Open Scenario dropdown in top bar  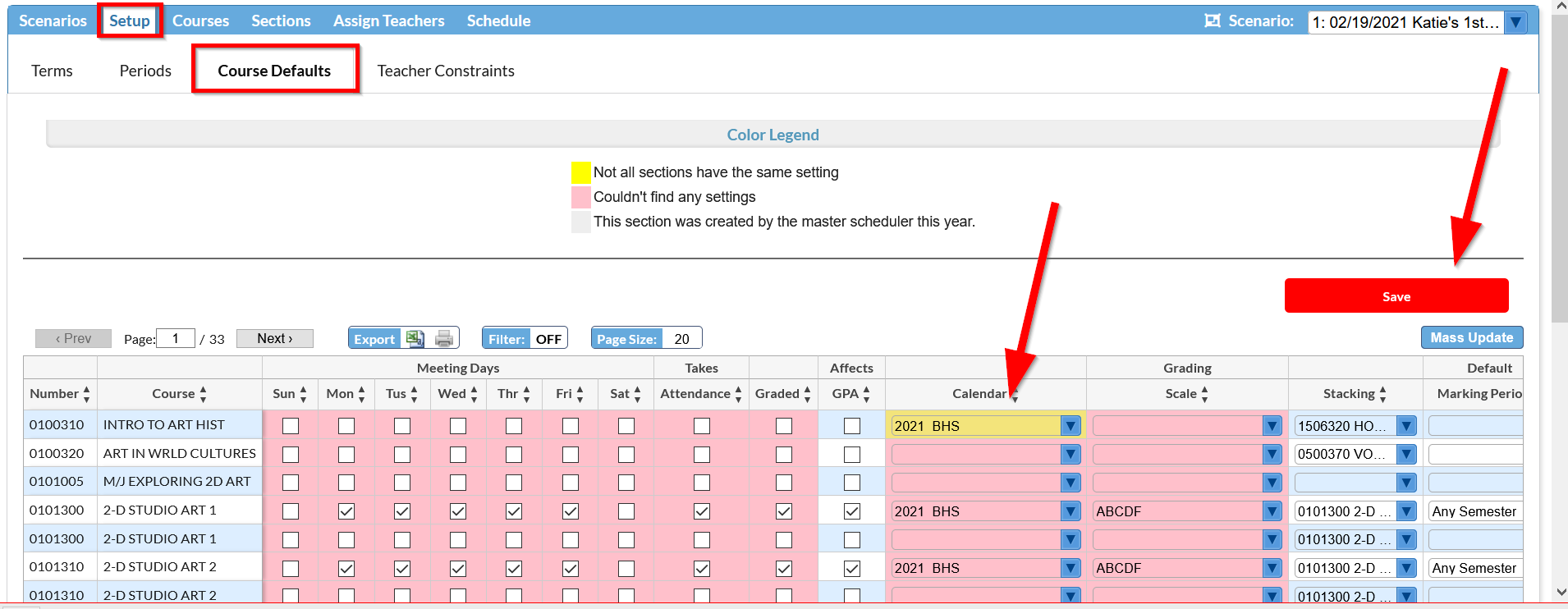click(x=1515, y=22)
